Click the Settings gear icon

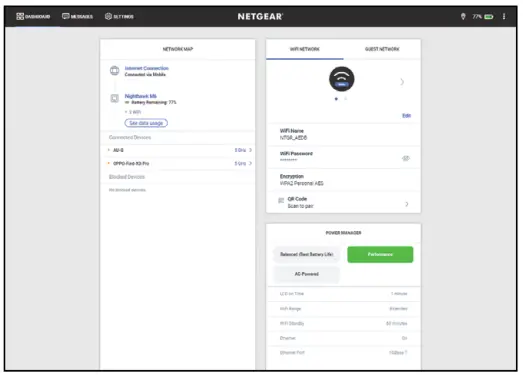tap(108, 16)
